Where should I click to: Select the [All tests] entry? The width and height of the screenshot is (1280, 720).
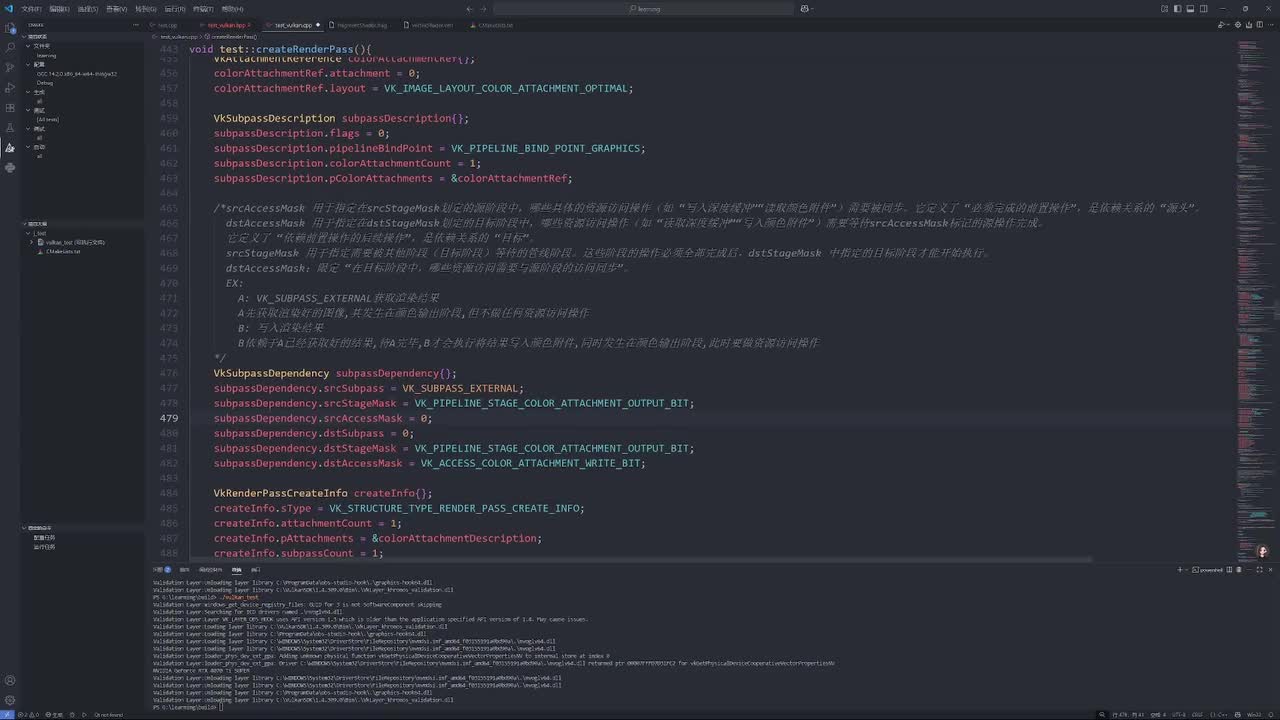48,119
